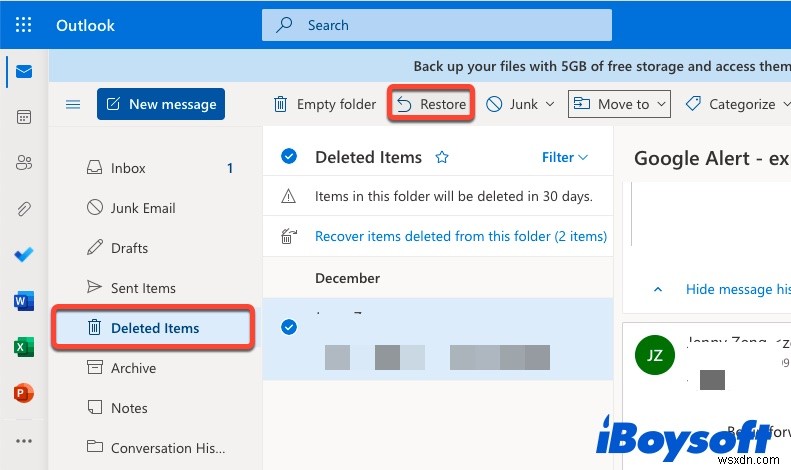791x470 pixels.
Task: Click the December group header
Action: pyautogui.click(x=347, y=278)
